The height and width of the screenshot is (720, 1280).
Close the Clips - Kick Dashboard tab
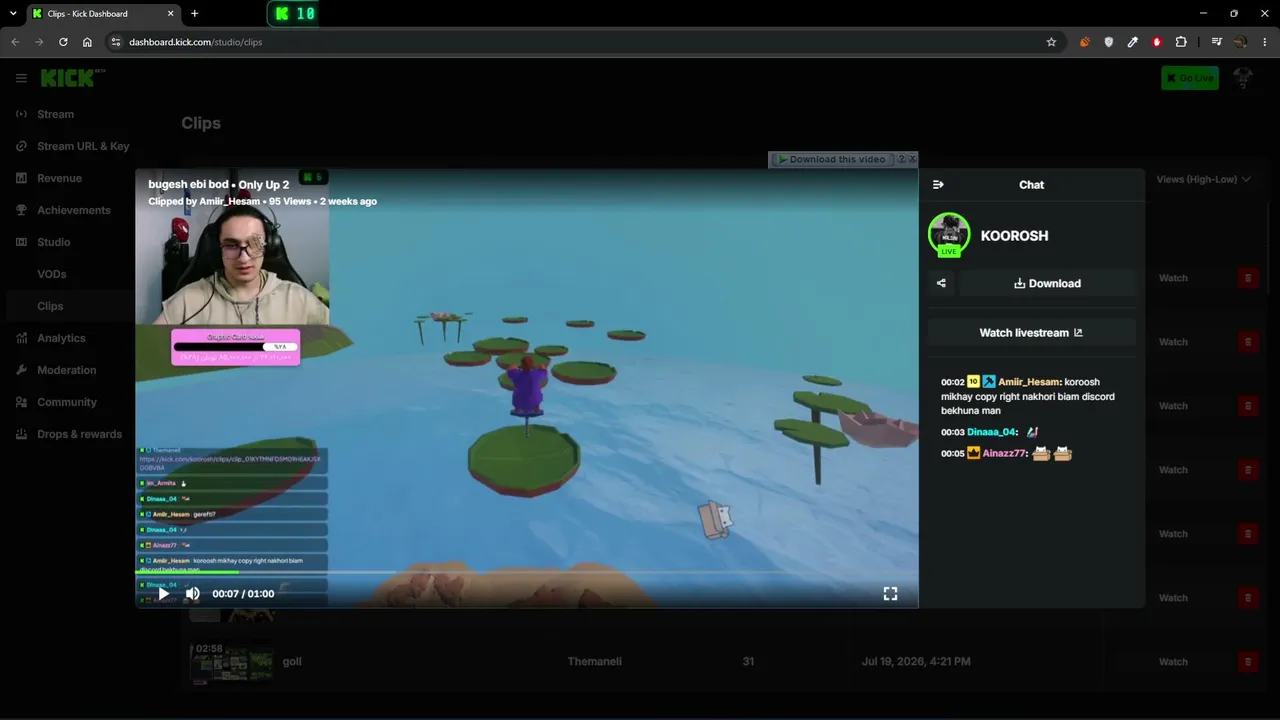click(171, 14)
